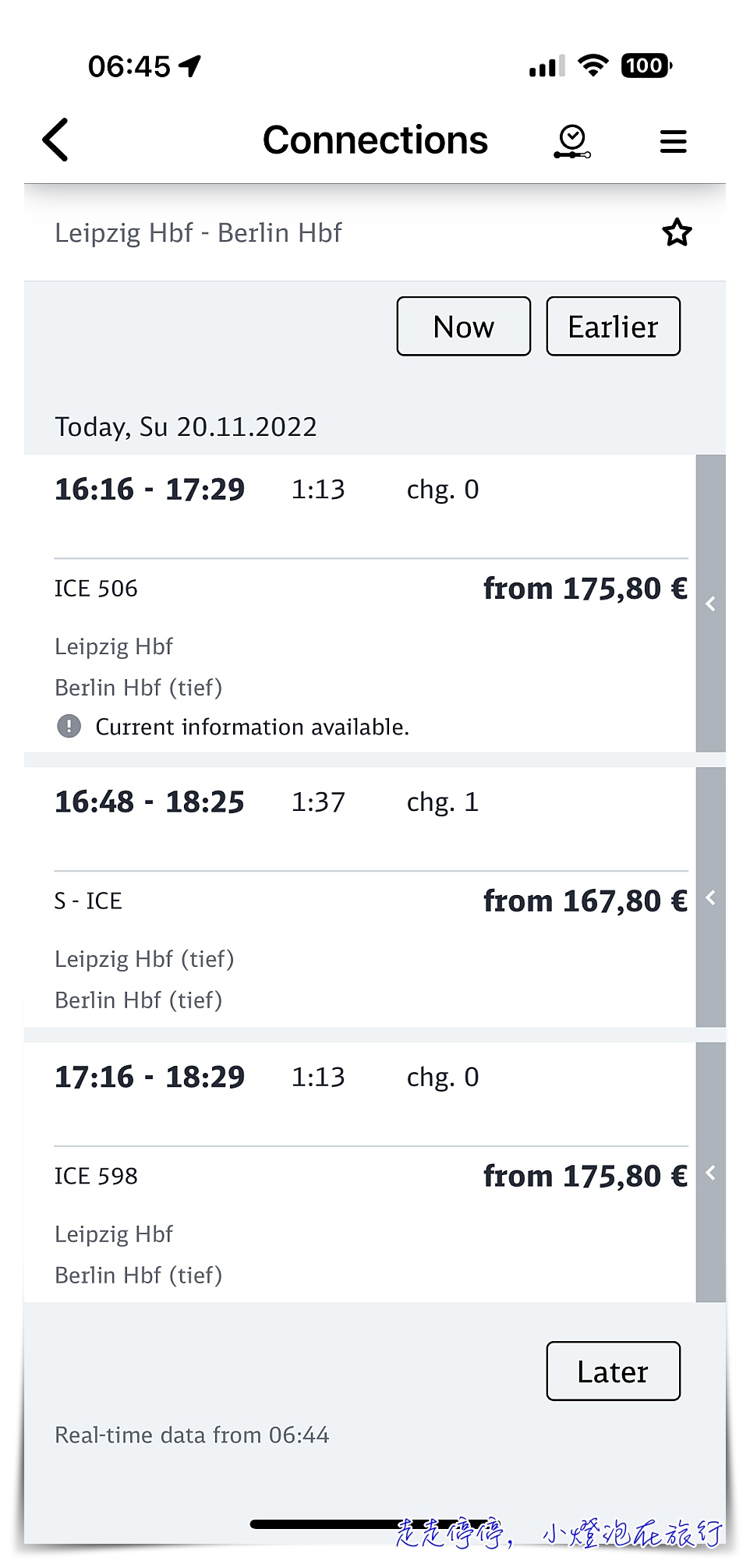Open ICE 598 fare from 175,80 €

(585, 1177)
